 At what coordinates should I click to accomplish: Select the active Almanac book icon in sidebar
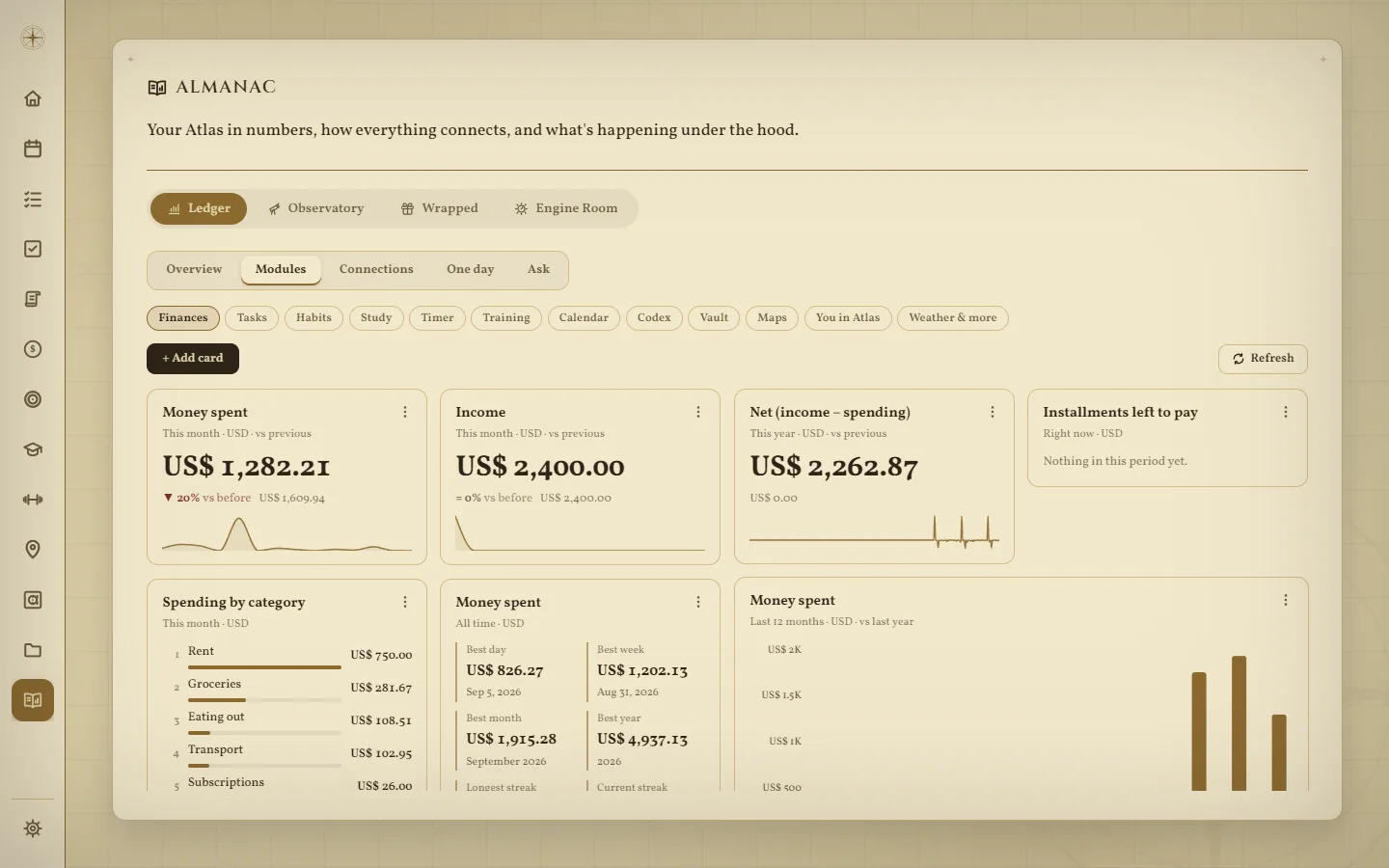click(x=33, y=700)
